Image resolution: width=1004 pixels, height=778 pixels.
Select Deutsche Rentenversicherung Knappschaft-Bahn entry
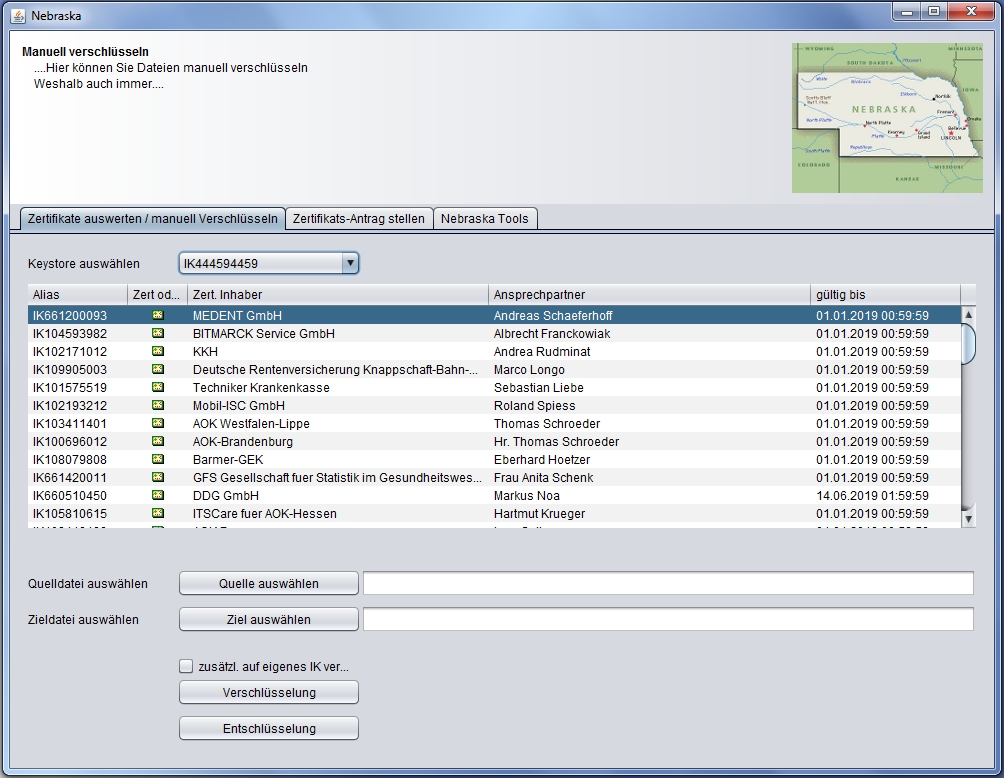click(x=335, y=369)
